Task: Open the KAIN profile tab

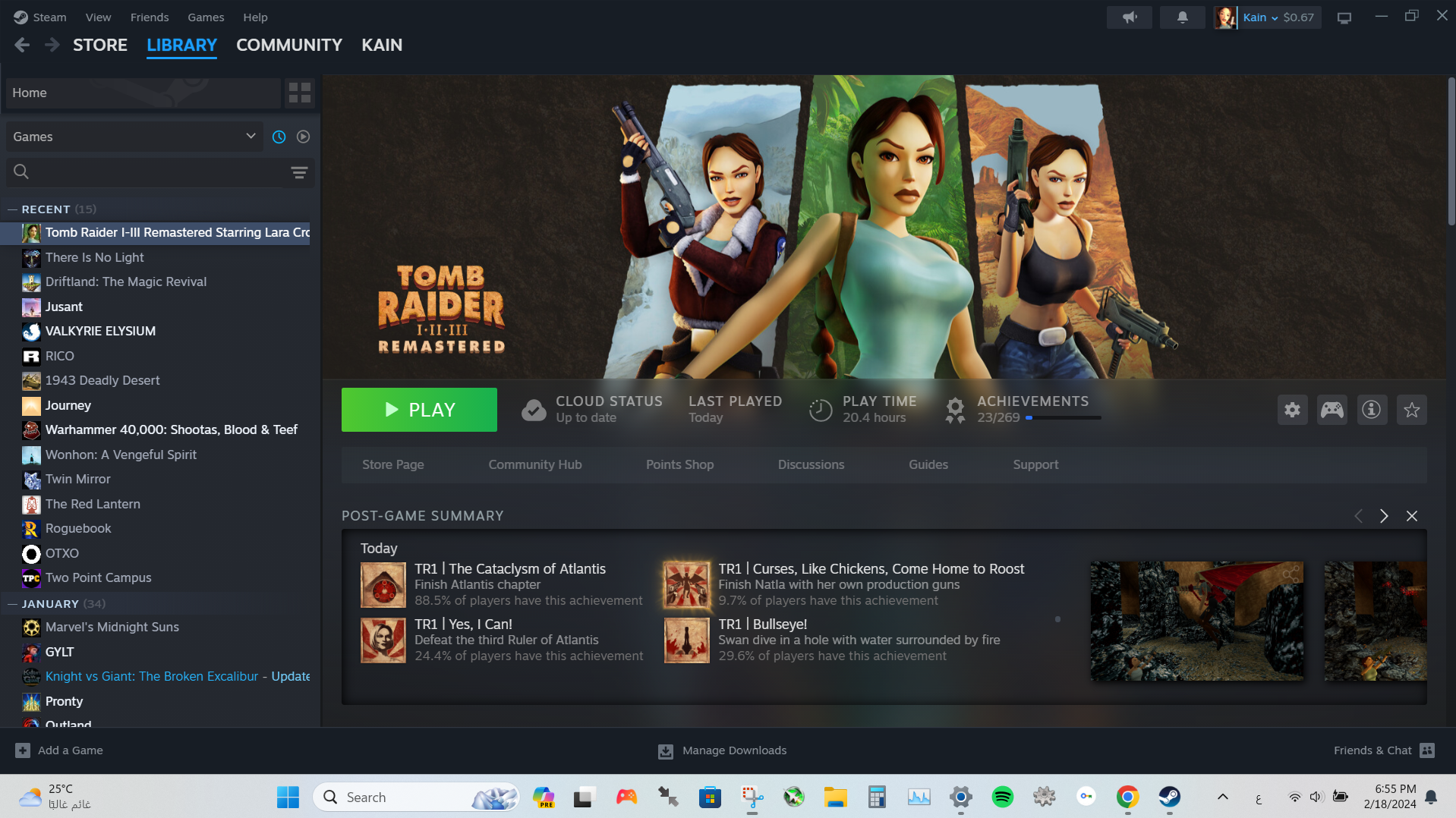Action: tap(382, 46)
